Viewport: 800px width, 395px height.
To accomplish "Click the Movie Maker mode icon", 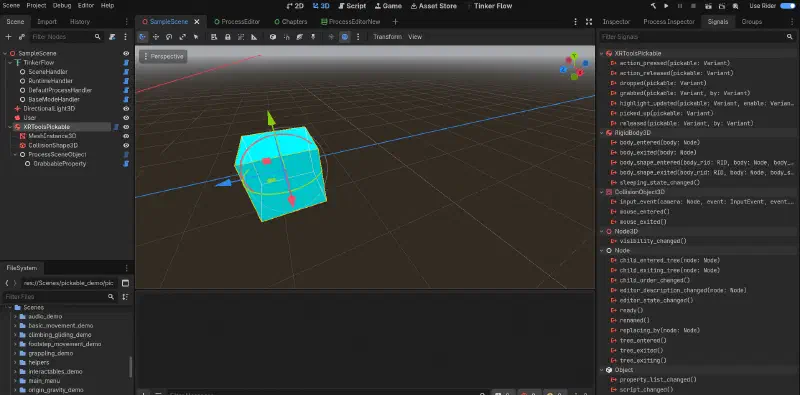I will tap(735, 6).
